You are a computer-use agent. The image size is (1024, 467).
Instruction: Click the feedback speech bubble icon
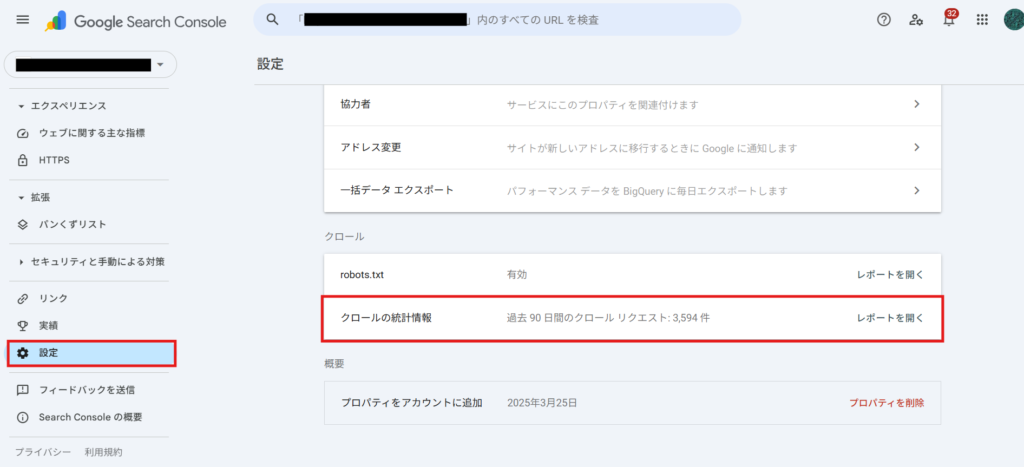(x=23, y=390)
